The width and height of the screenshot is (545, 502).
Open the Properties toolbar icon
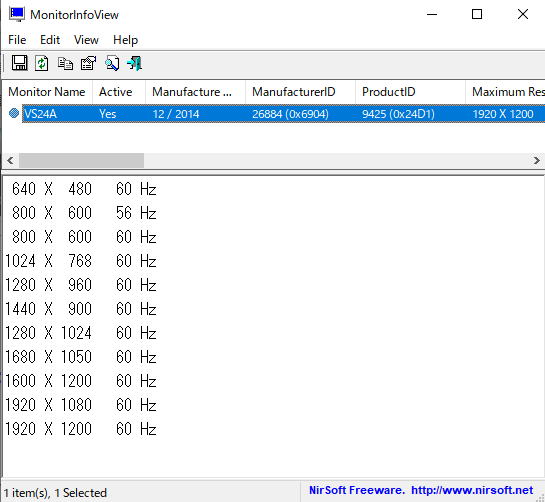88,63
